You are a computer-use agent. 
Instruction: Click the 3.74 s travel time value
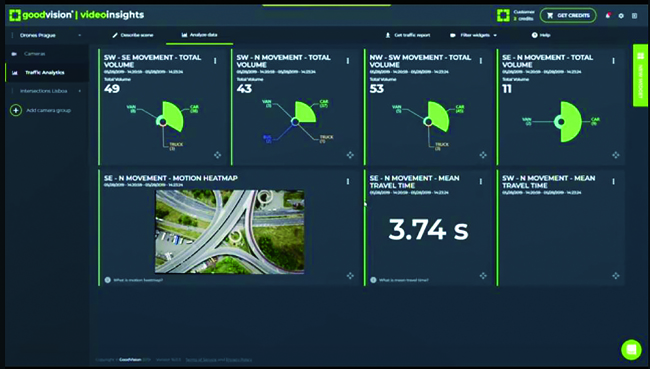pos(428,229)
